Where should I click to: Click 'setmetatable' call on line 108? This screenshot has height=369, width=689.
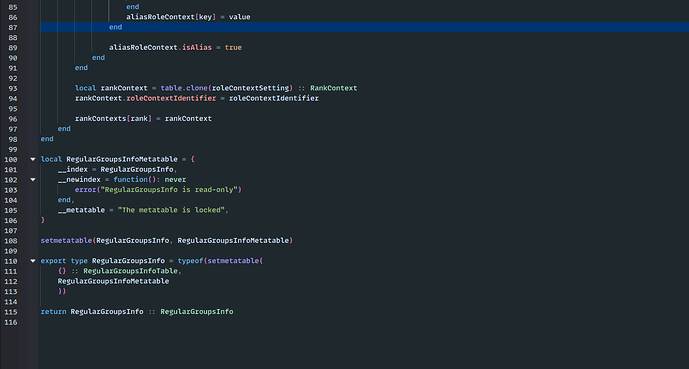click(x=66, y=241)
